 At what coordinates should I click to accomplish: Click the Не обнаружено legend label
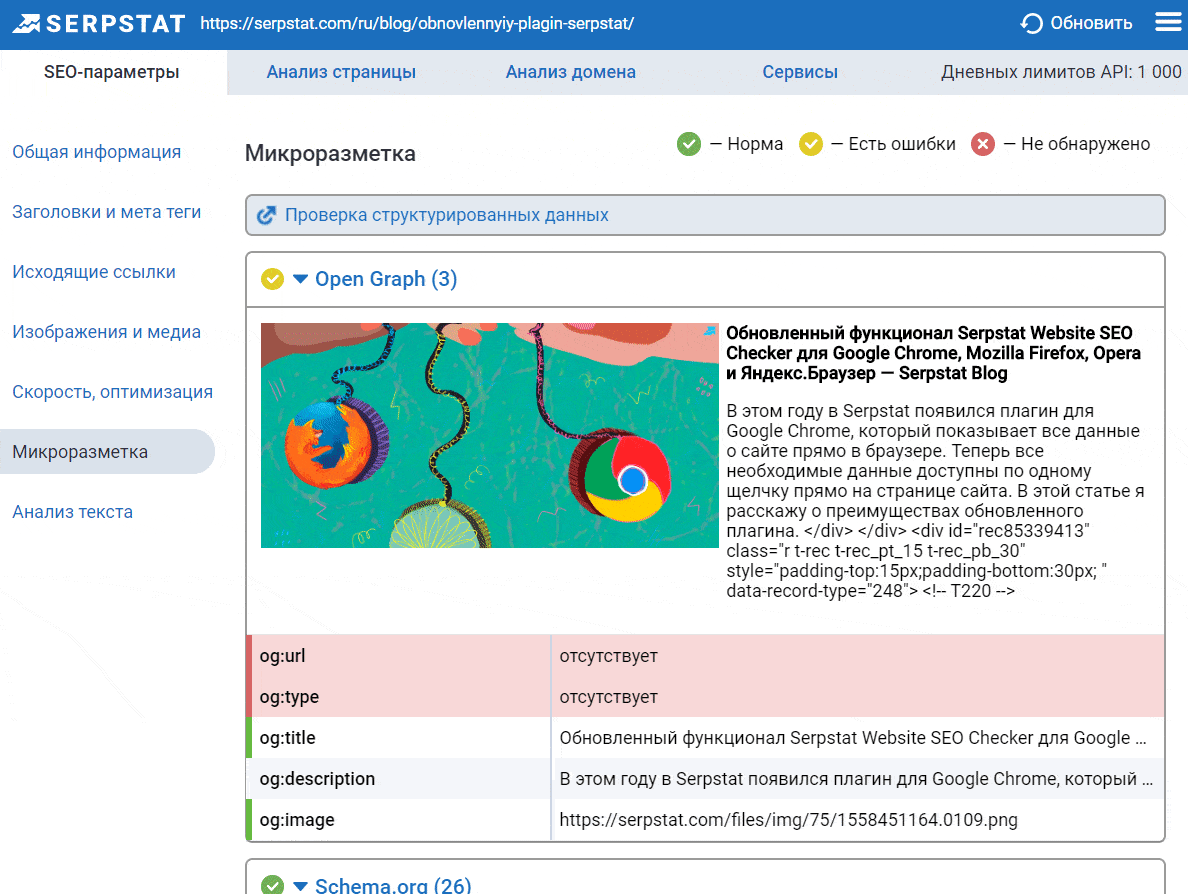[1085, 144]
